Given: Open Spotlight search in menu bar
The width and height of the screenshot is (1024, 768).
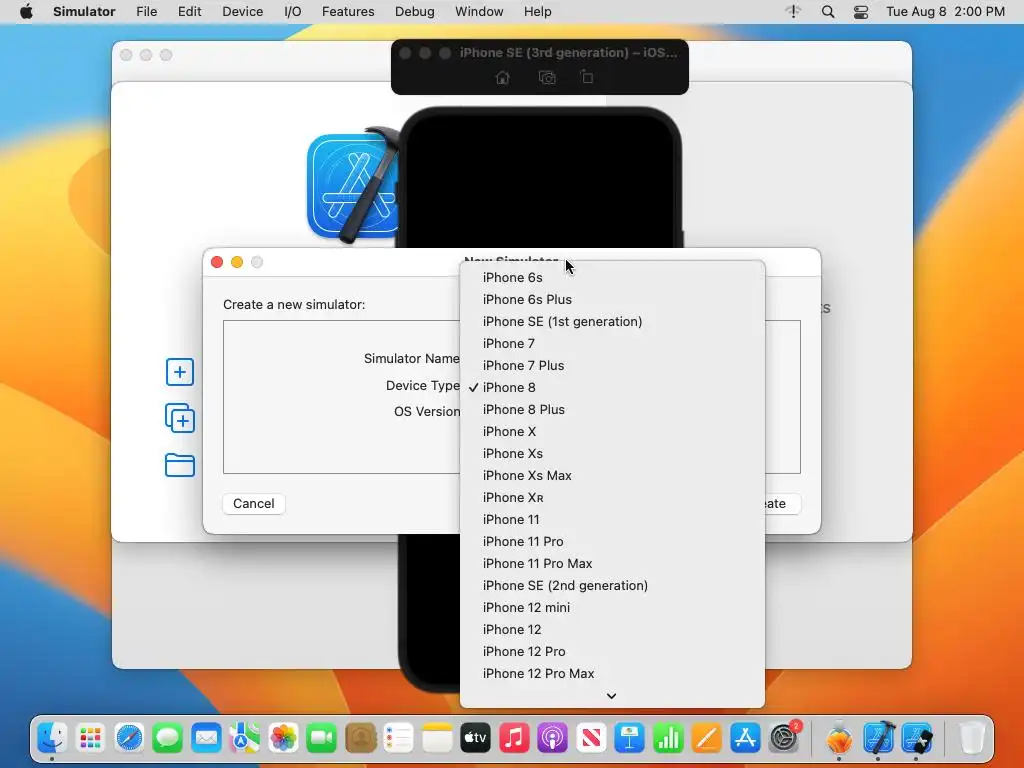Looking at the screenshot, I should (x=827, y=12).
